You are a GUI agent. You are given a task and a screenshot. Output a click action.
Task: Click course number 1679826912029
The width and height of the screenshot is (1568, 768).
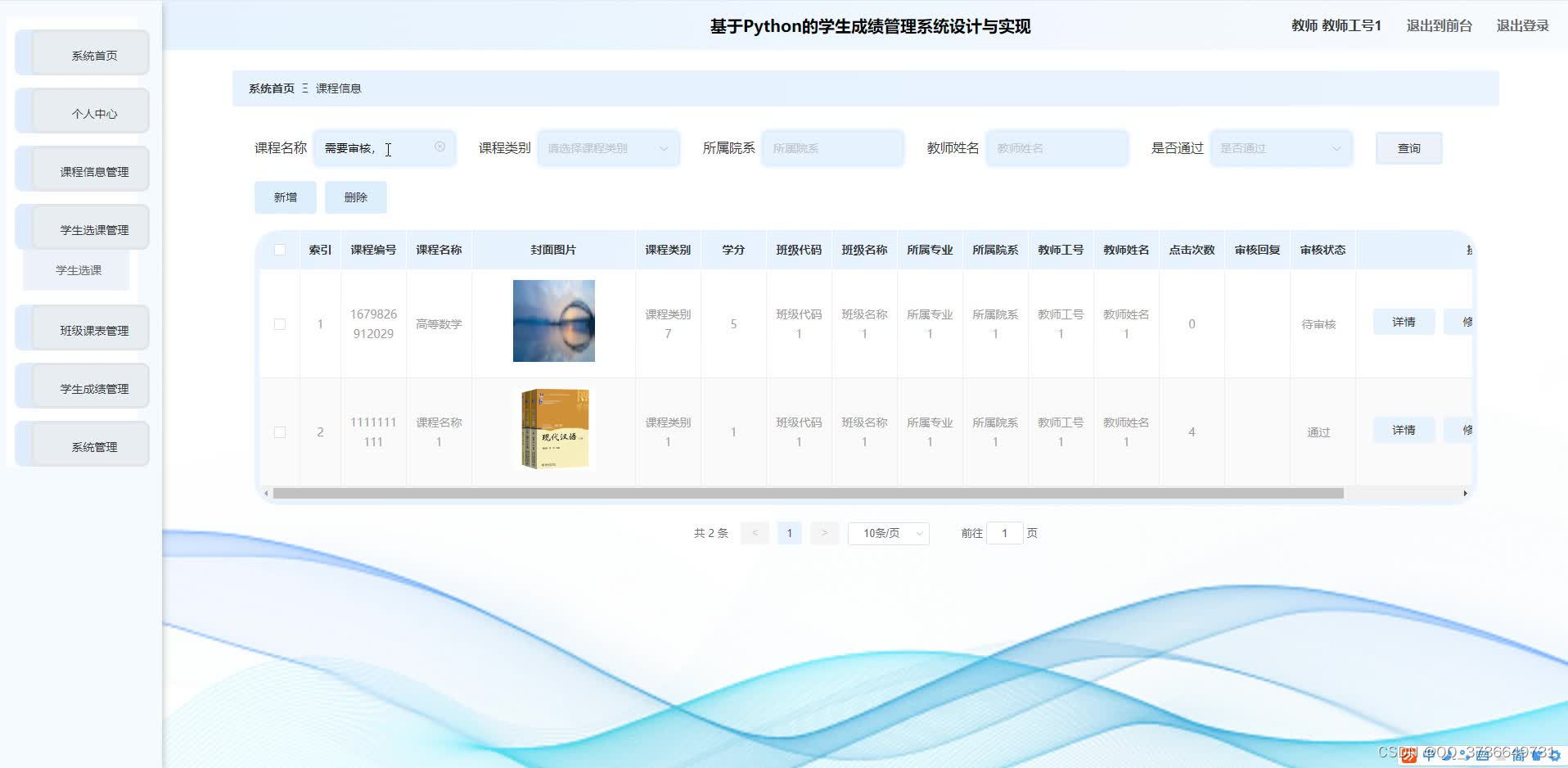coord(373,324)
